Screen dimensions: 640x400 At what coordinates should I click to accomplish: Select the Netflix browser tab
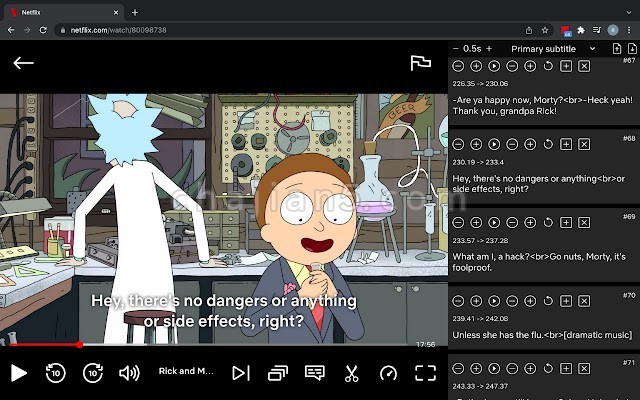63,12
